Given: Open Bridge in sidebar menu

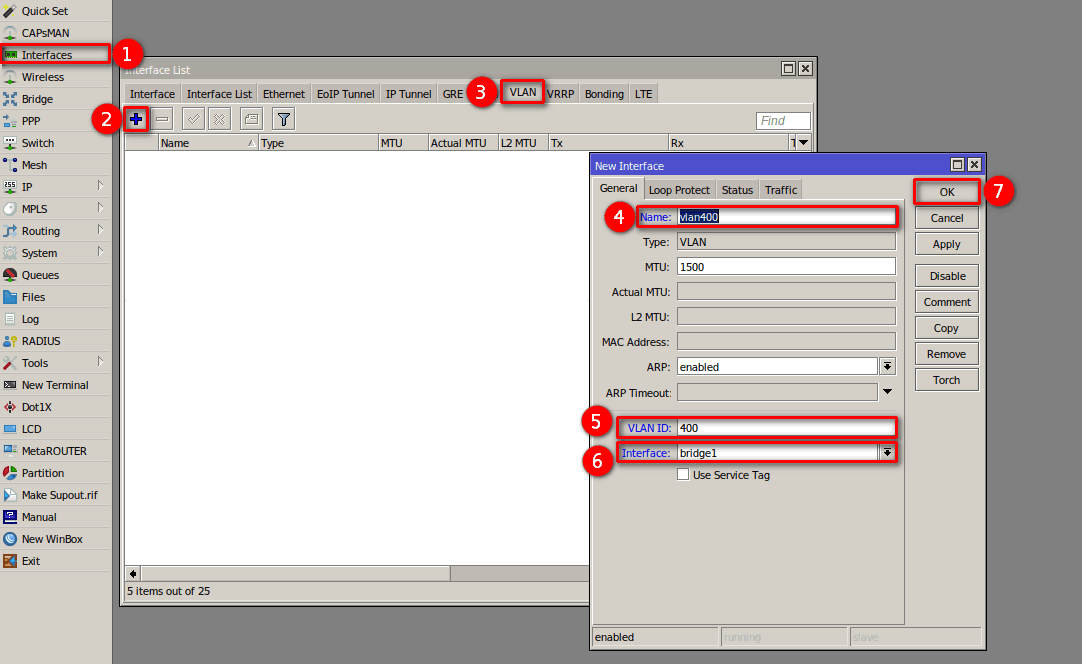Looking at the screenshot, I should (37, 99).
